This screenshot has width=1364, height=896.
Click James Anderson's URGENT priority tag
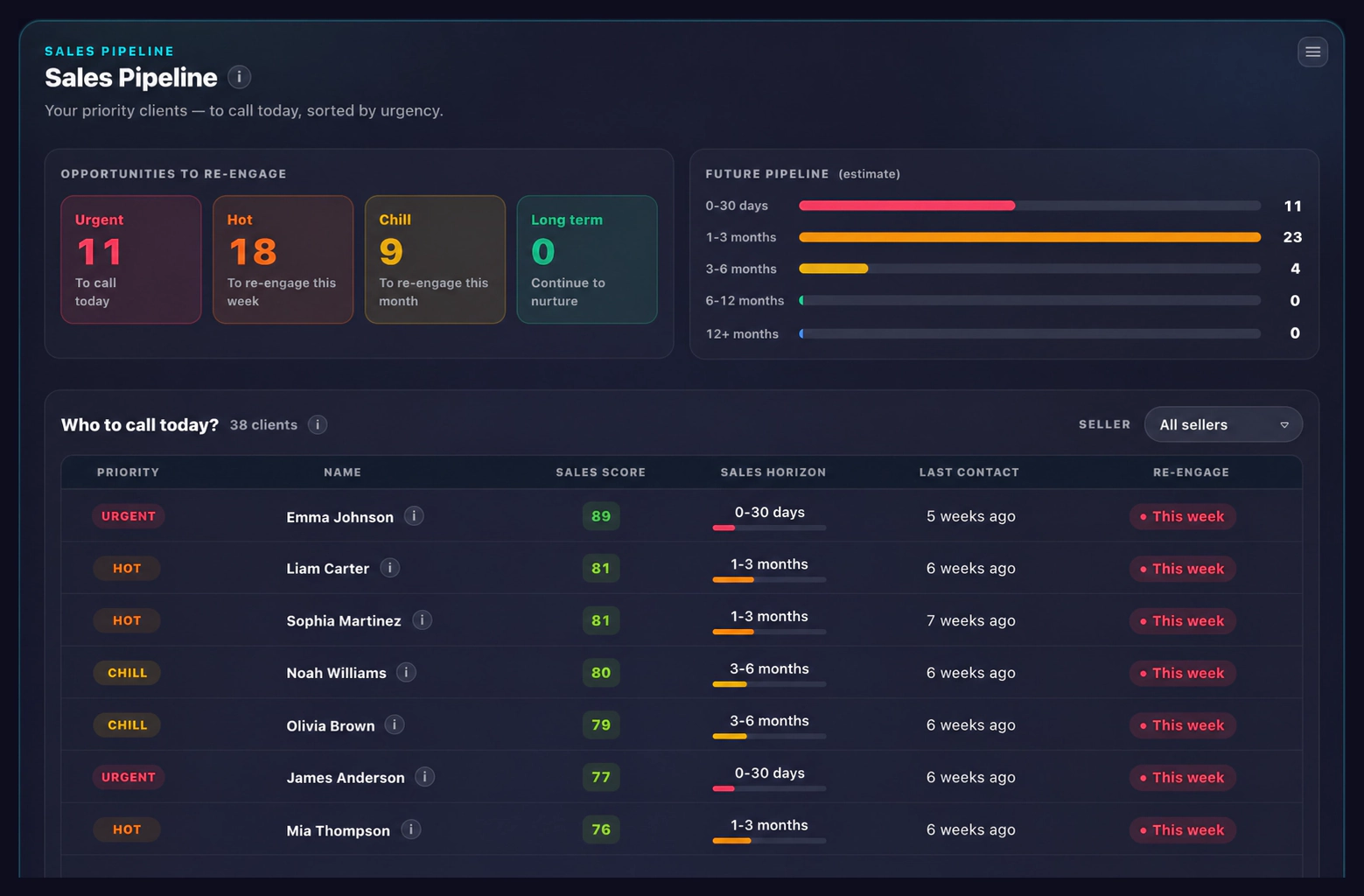(x=129, y=777)
